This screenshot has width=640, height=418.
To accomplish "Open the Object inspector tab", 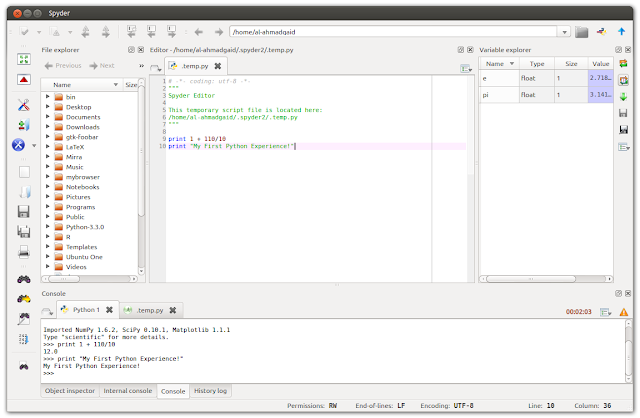I will [x=70, y=391].
